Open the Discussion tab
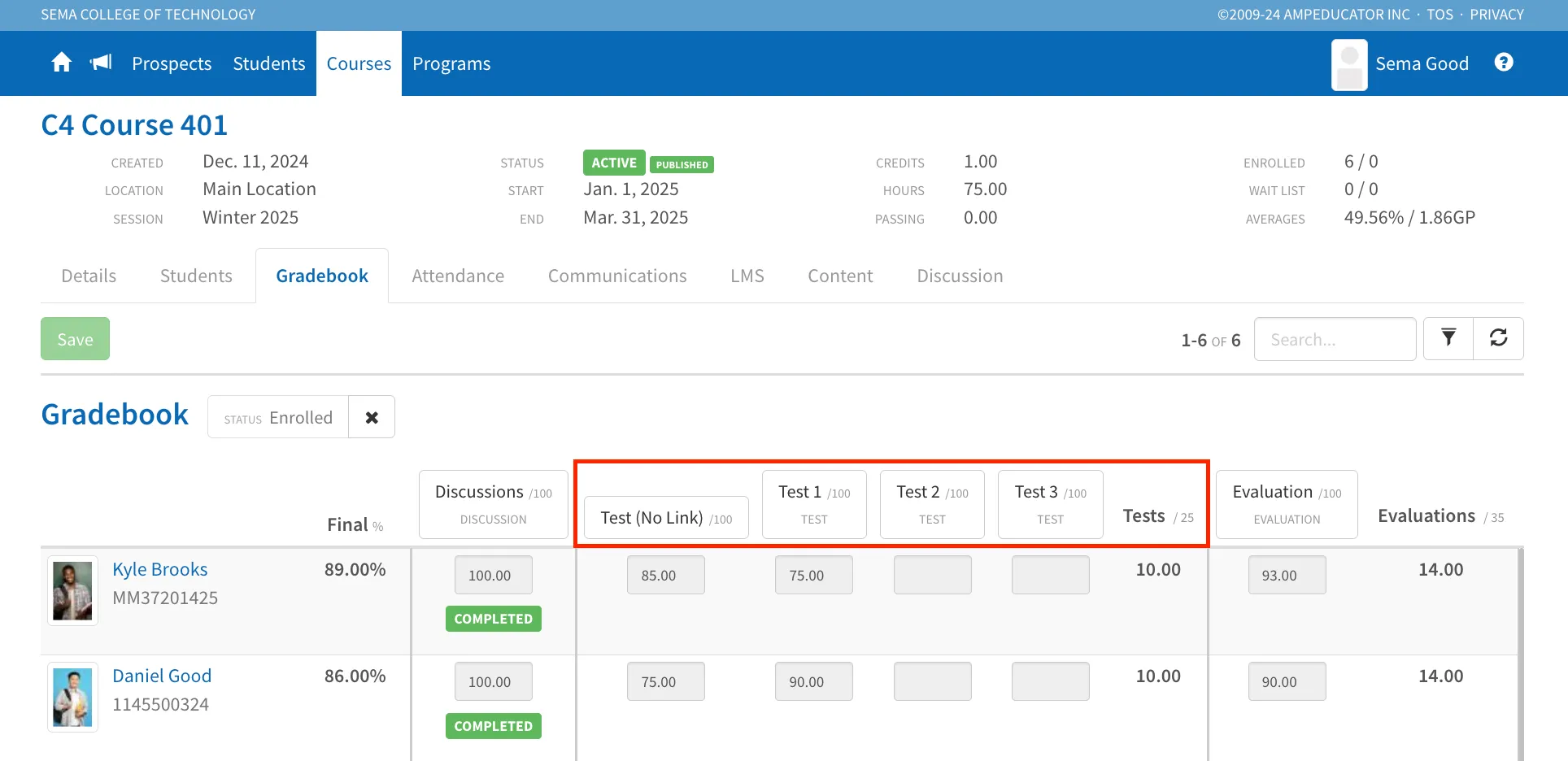The image size is (1568, 761). point(960,276)
